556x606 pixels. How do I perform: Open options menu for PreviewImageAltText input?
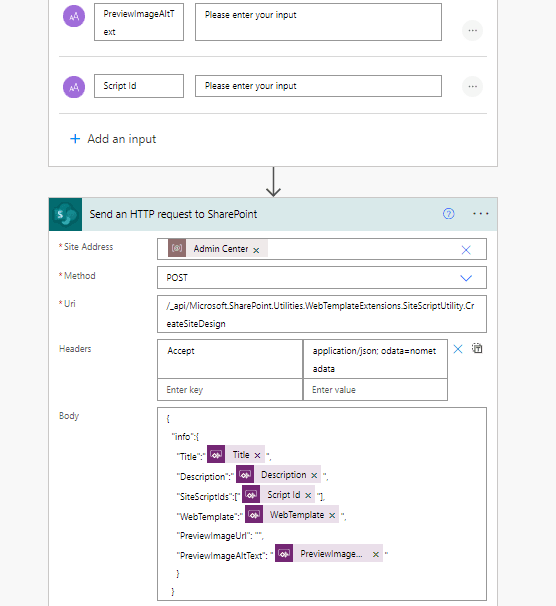click(x=473, y=31)
